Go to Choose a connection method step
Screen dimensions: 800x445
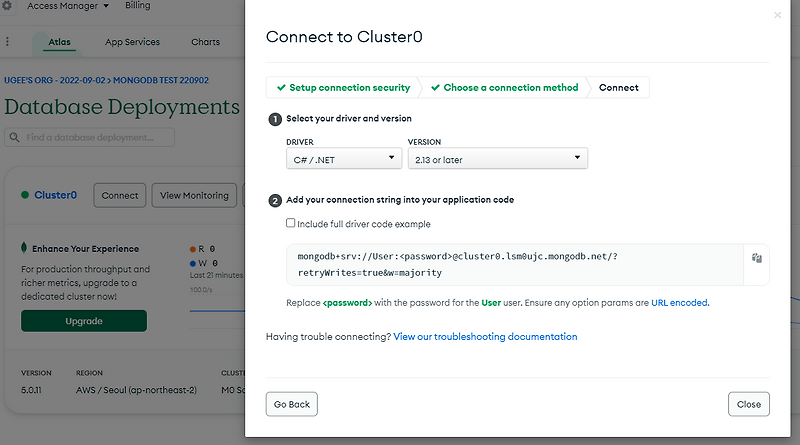coord(504,88)
